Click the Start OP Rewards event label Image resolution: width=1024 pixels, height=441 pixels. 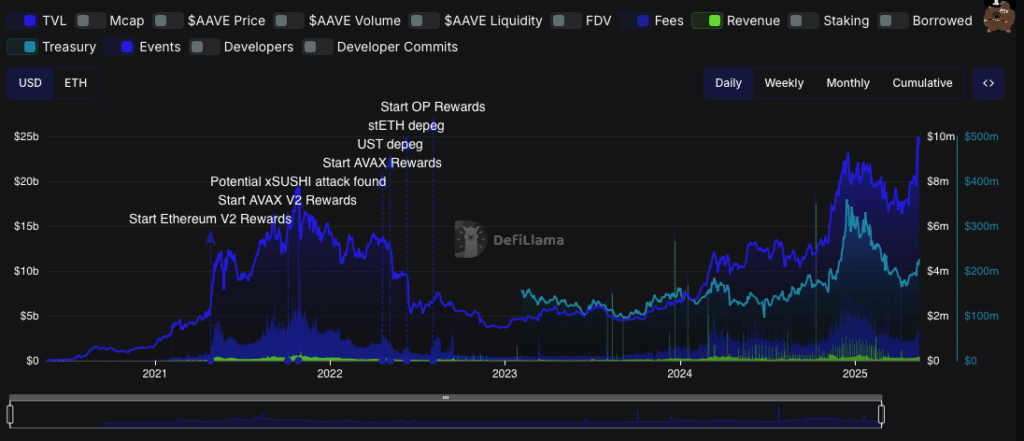click(x=433, y=106)
